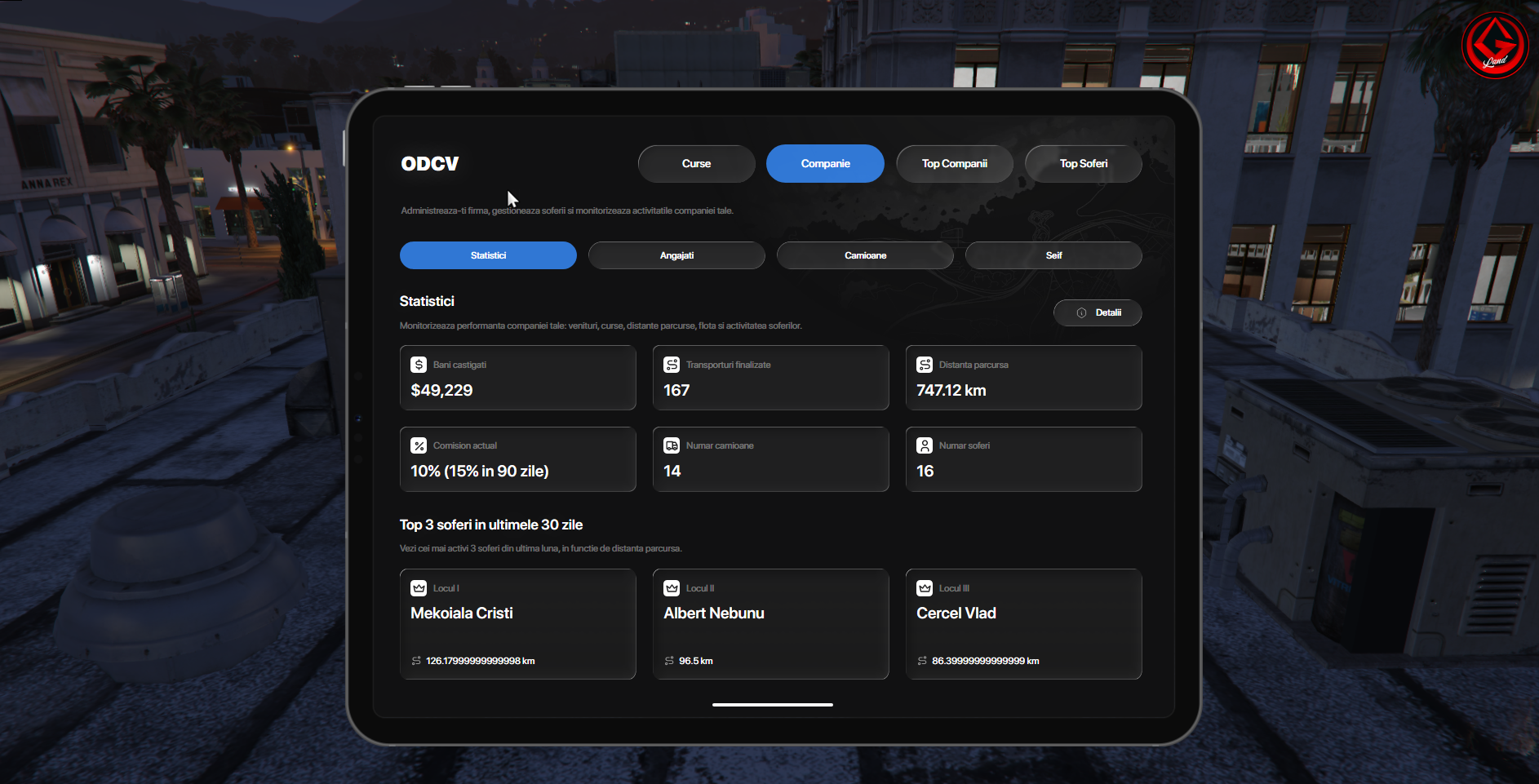Image resolution: width=1539 pixels, height=784 pixels.
Task: Open the Camioane sub-tab
Action: pyautogui.click(x=865, y=255)
